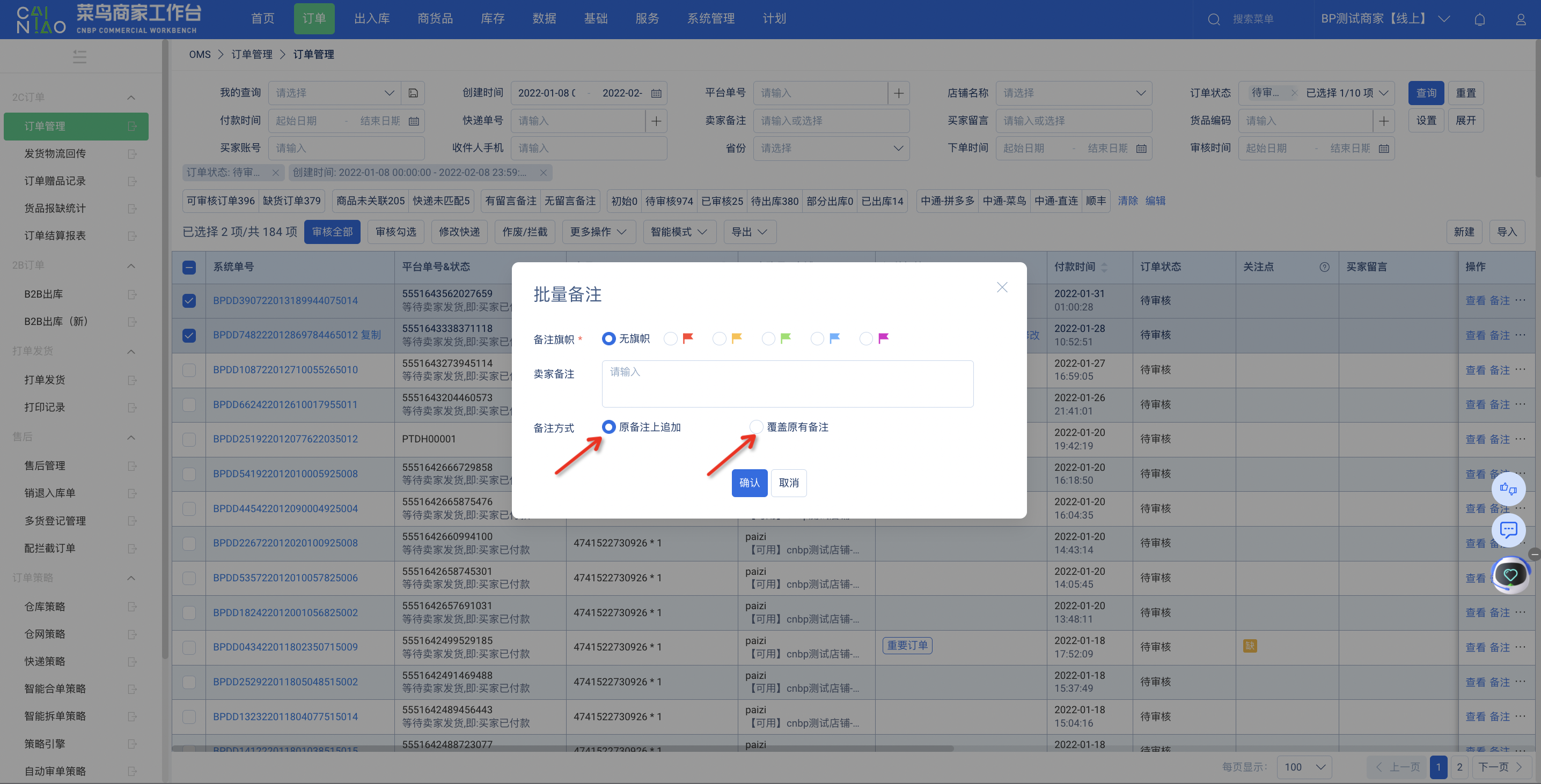Open the thumbs feedback floating icon
The height and width of the screenshot is (784, 1541).
click(1508, 489)
